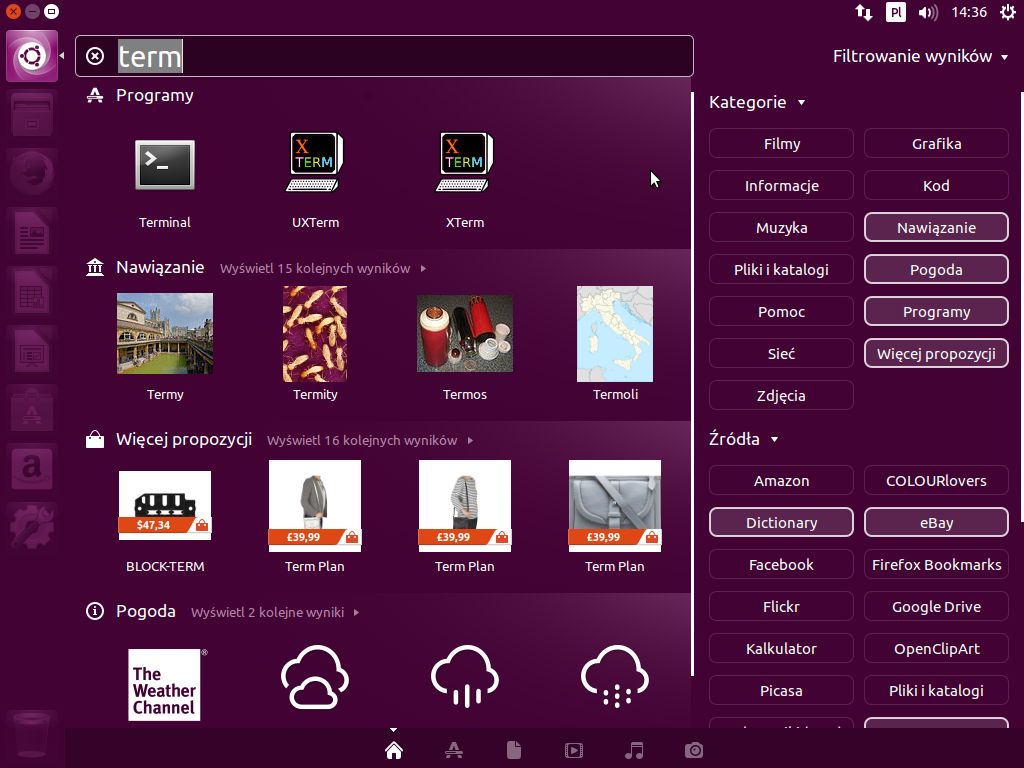
Task: Switch to the Home lens tab
Action: point(394,750)
